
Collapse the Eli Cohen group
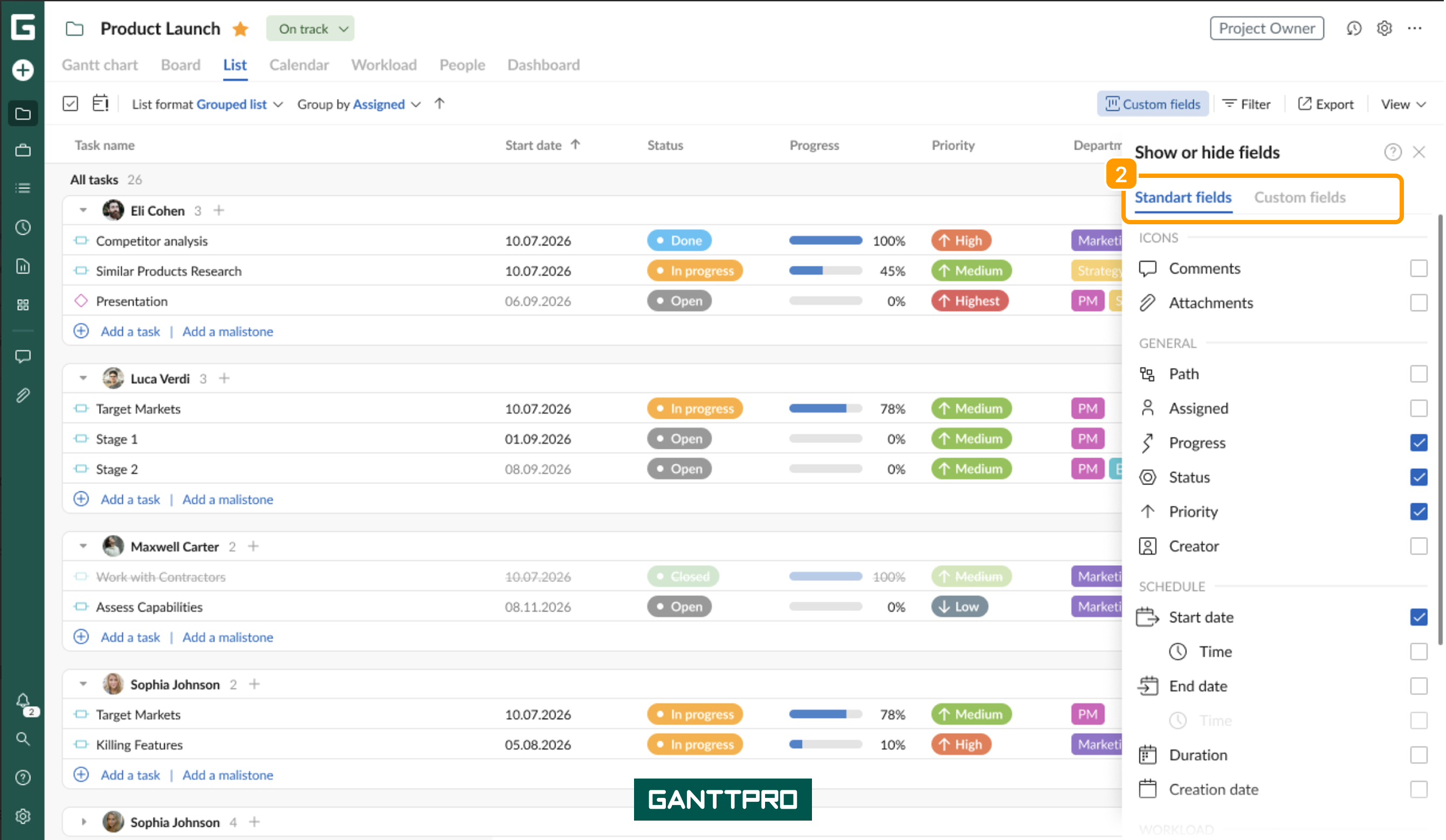(83, 211)
